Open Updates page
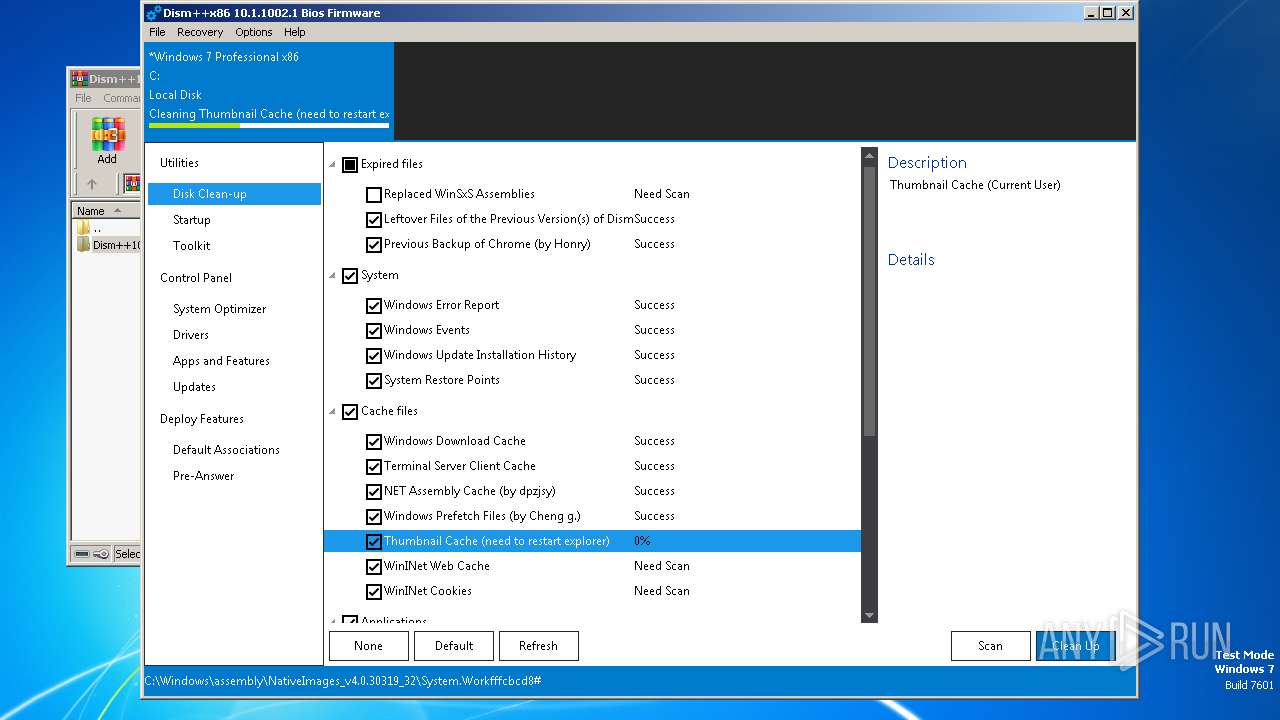1280x720 pixels. [x=194, y=387]
